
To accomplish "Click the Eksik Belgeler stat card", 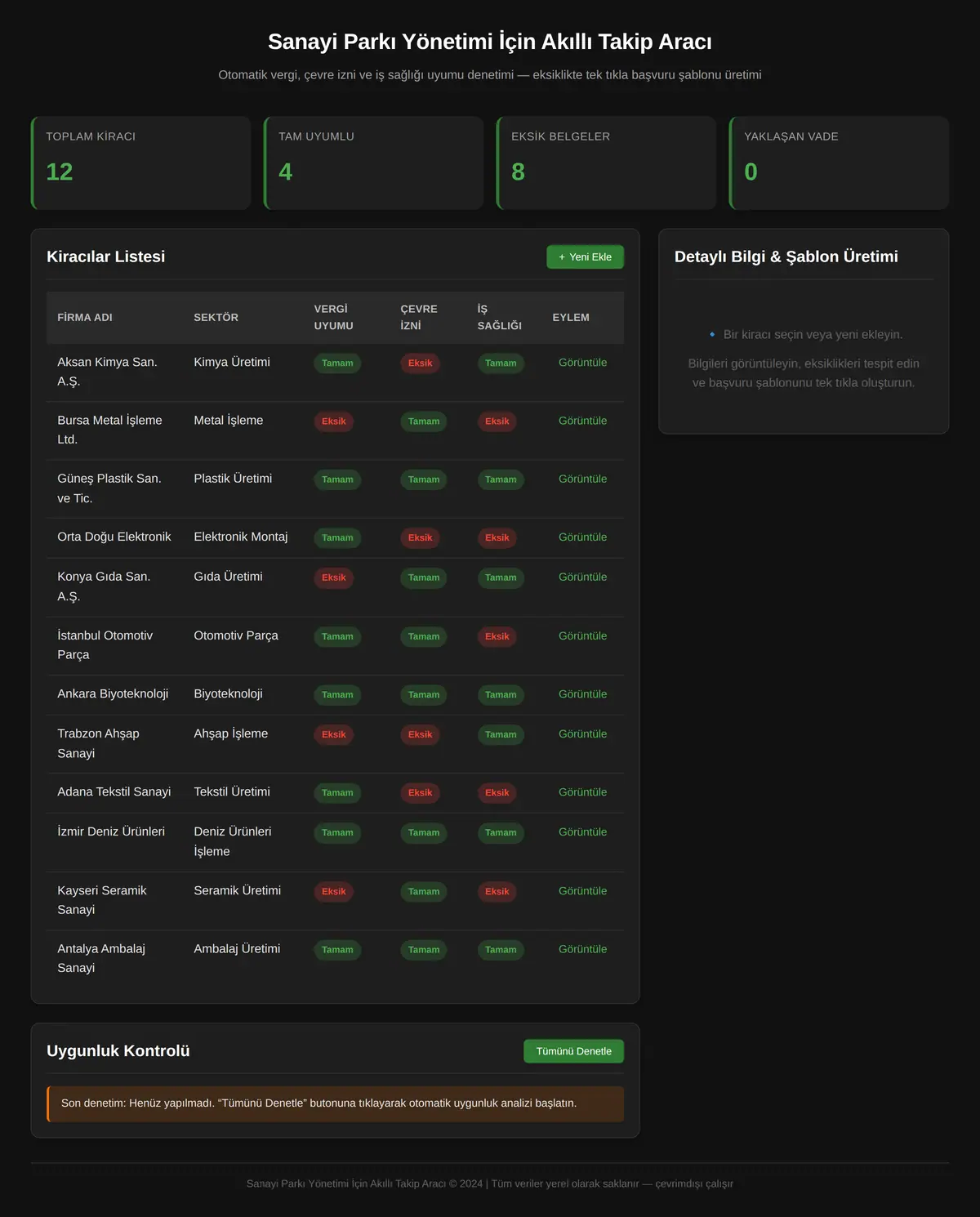I will point(606,163).
